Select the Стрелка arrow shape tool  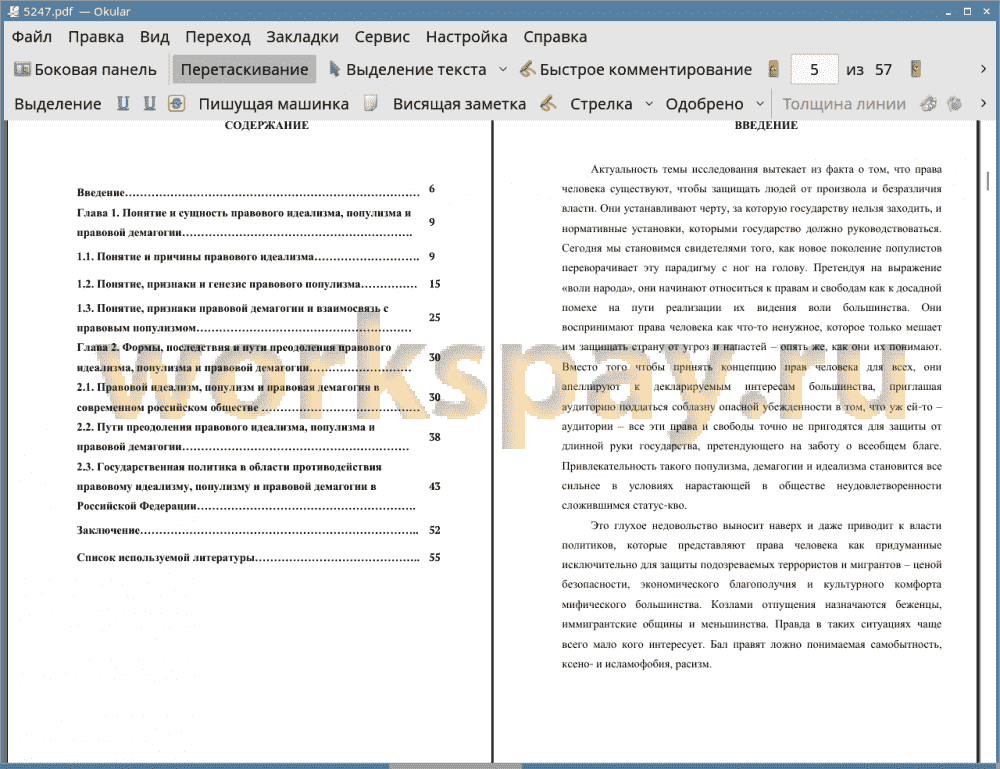pos(601,104)
